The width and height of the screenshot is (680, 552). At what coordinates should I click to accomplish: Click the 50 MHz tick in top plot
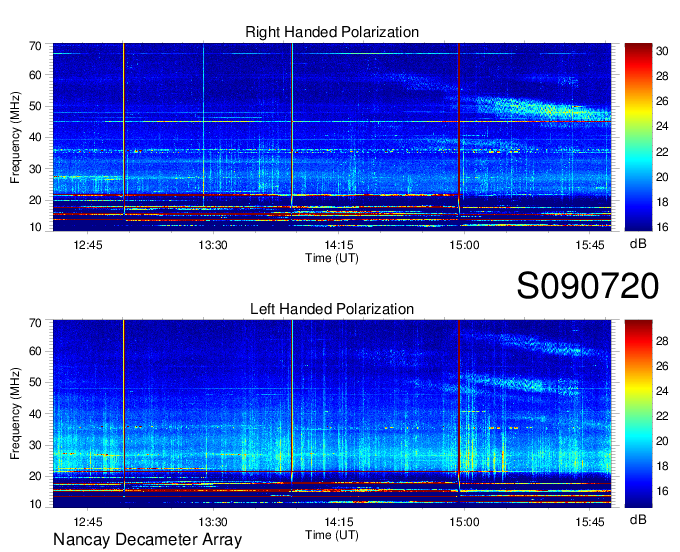click(x=36, y=106)
